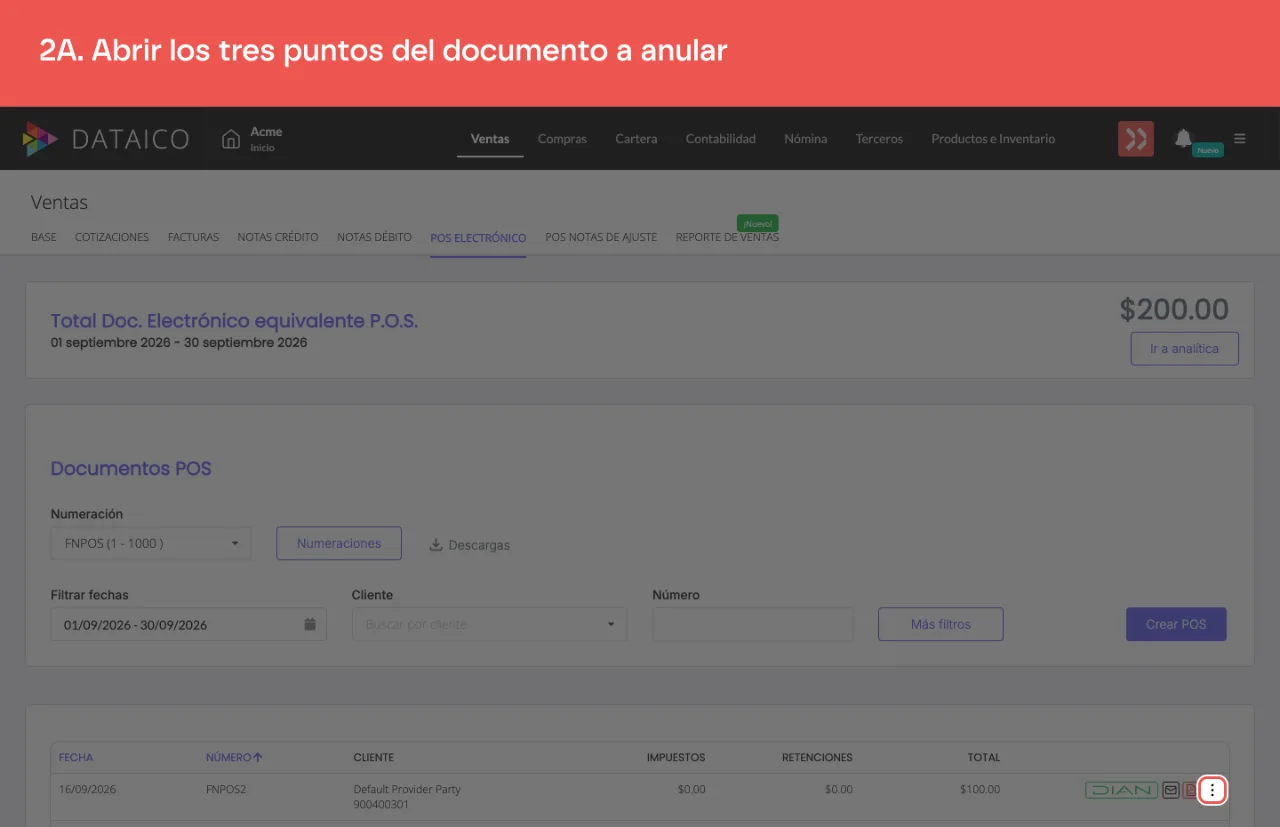Click the Dataico logo

tap(106, 139)
